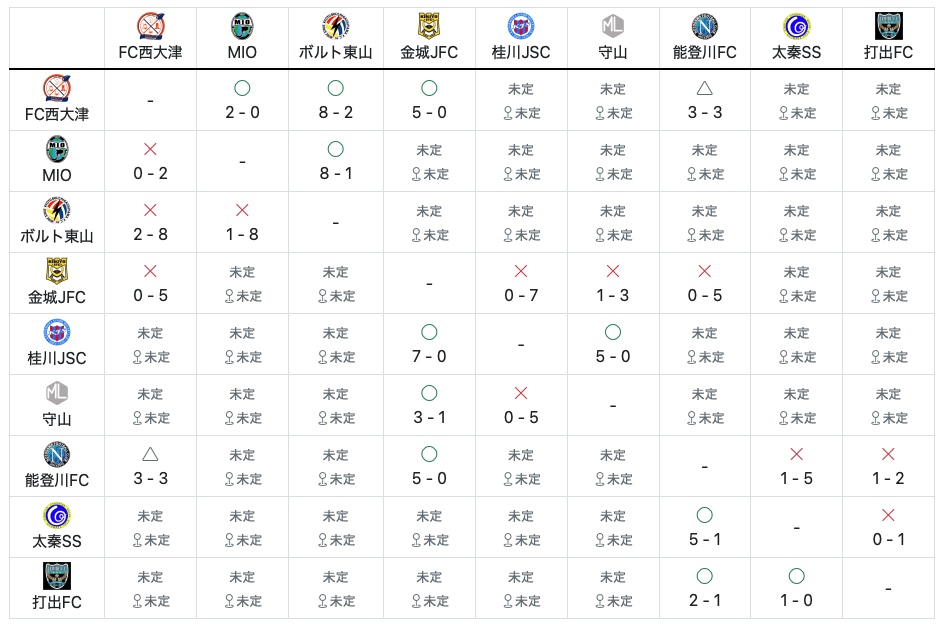Screen dimensions: 944x624
Task: Click 打出FC crest in left column
Action: point(57,576)
